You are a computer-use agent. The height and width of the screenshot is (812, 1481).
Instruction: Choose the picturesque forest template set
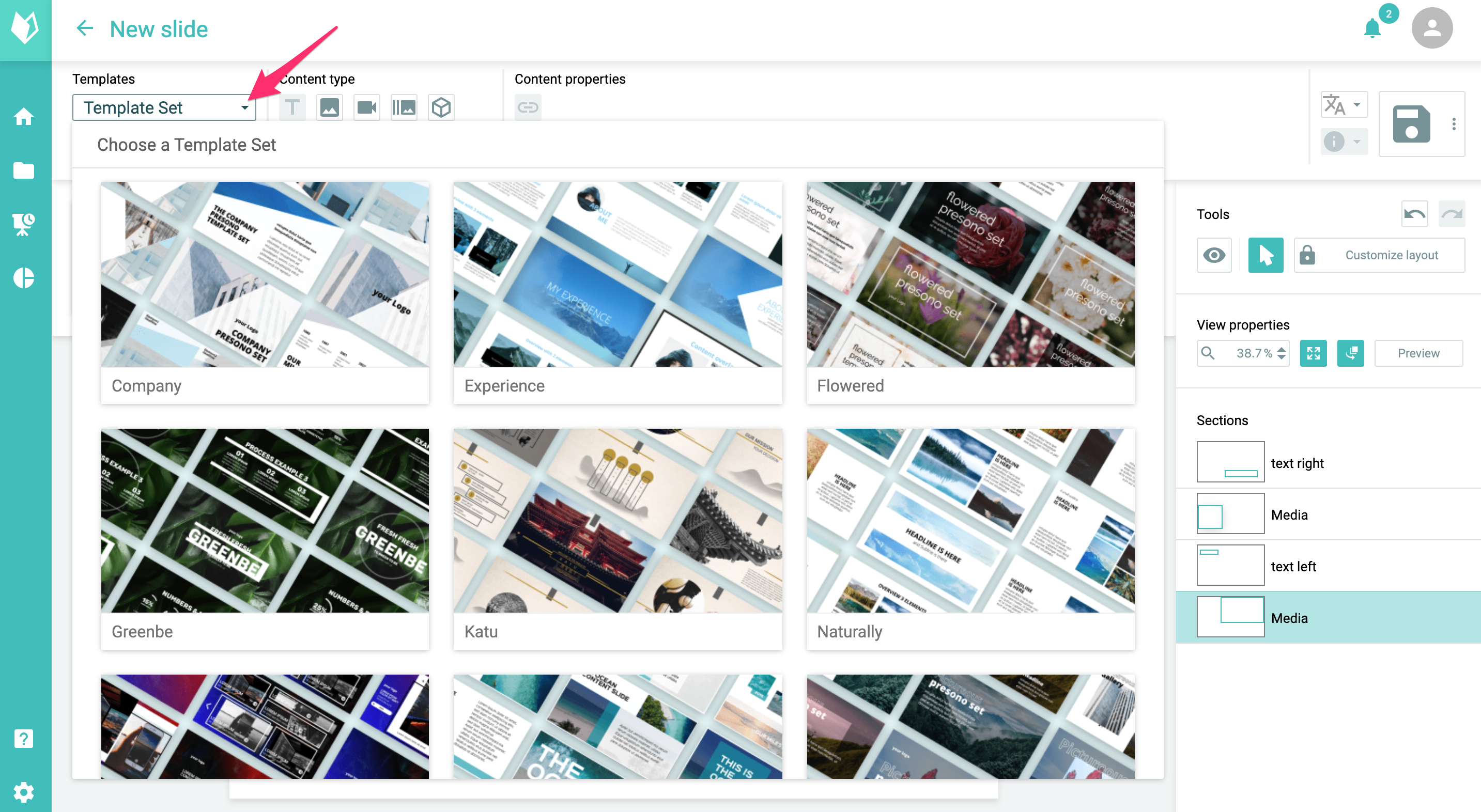coord(970,726)
